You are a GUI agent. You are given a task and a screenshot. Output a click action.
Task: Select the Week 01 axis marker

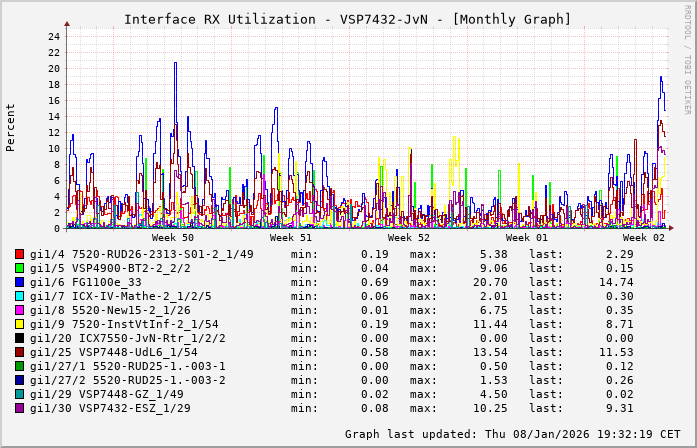527,238
